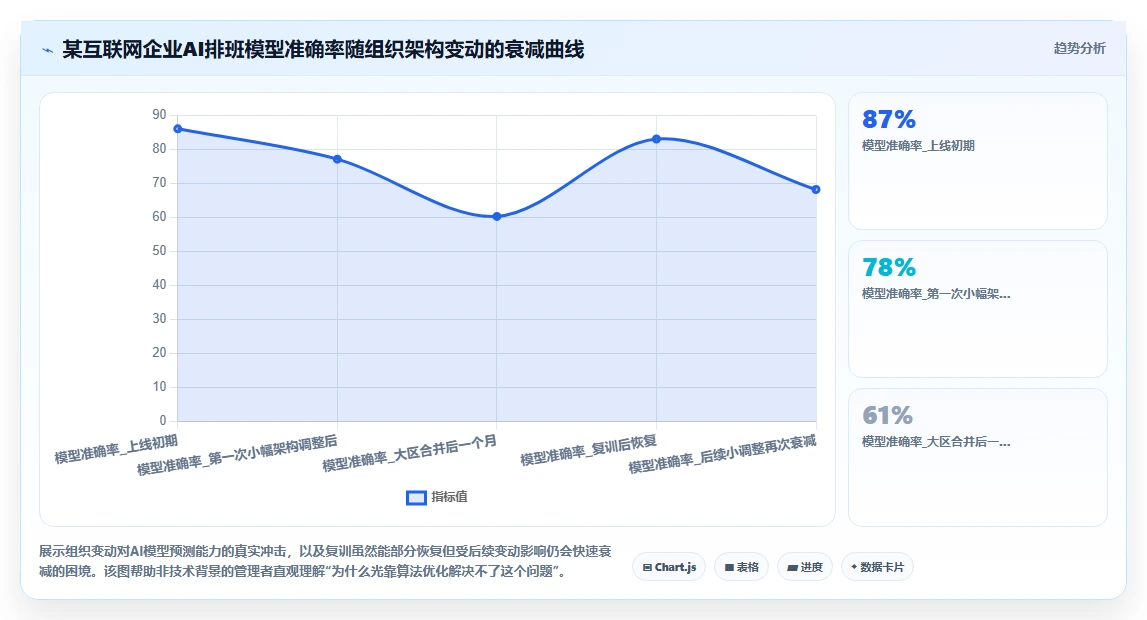Click y-axis value 0
This screenshot has width=1147, height=620.
[x=163, y=420]
